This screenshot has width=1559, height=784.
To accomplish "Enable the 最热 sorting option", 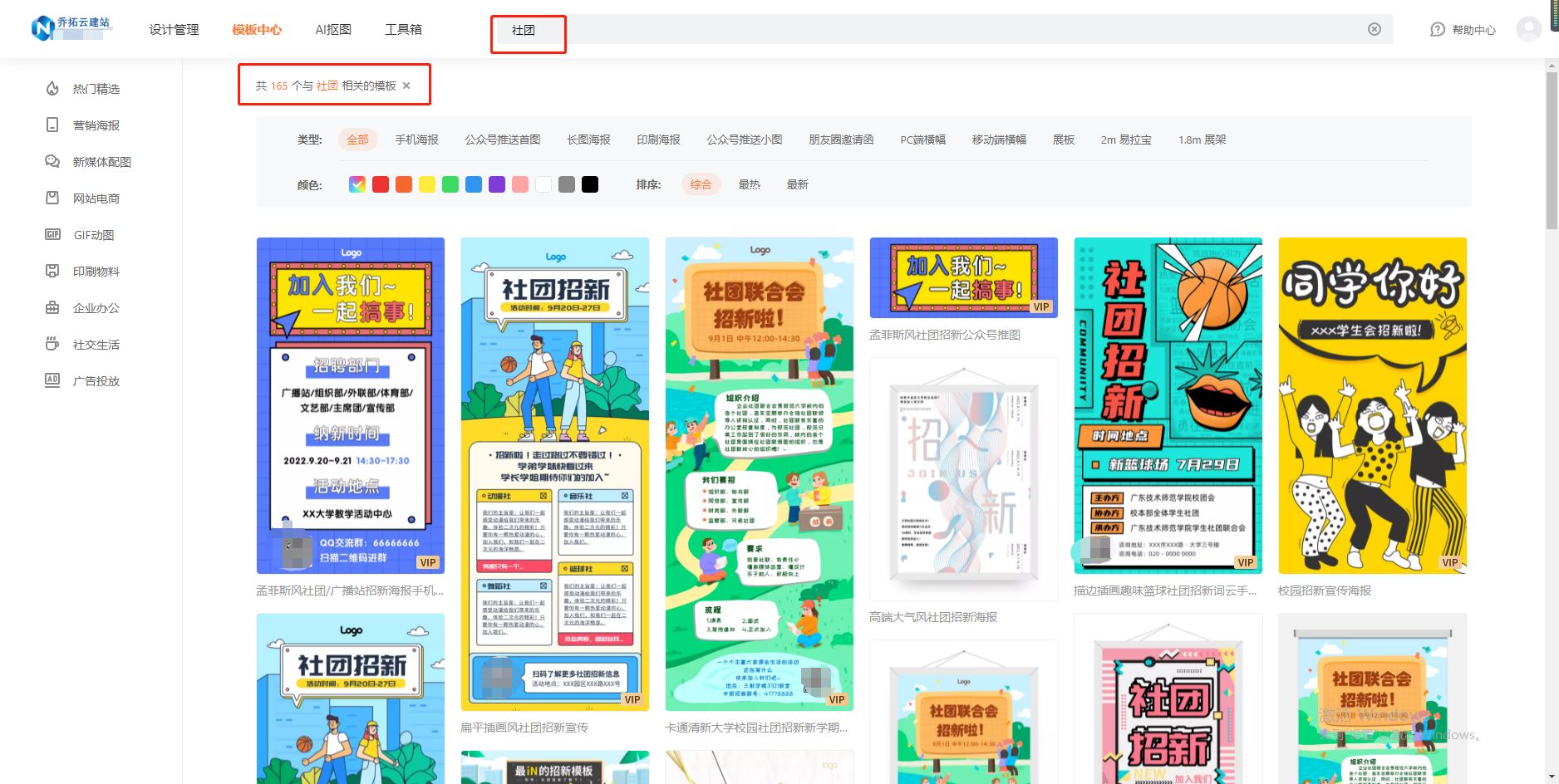I will point(750,184).
